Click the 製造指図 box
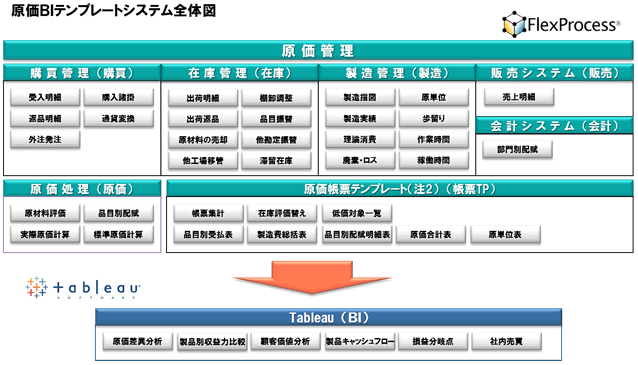 360,97
